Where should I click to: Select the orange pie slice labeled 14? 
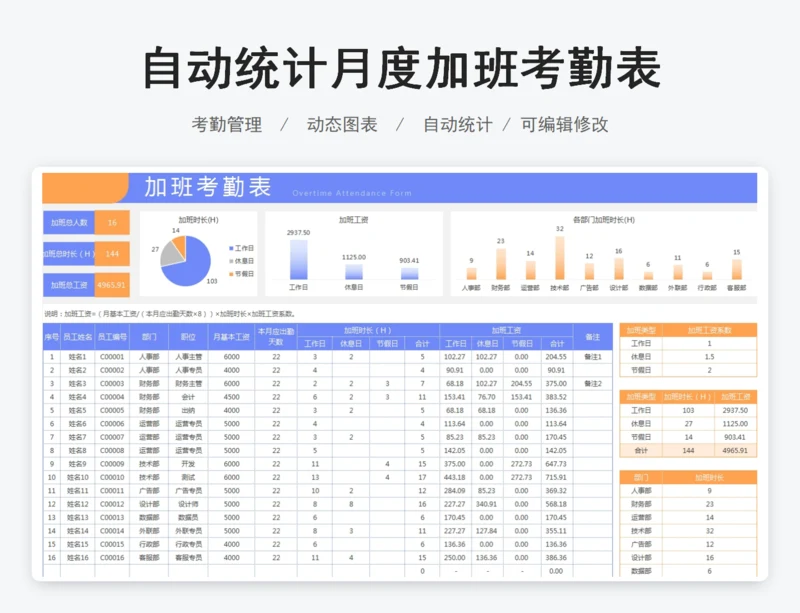tap(180, 244)
